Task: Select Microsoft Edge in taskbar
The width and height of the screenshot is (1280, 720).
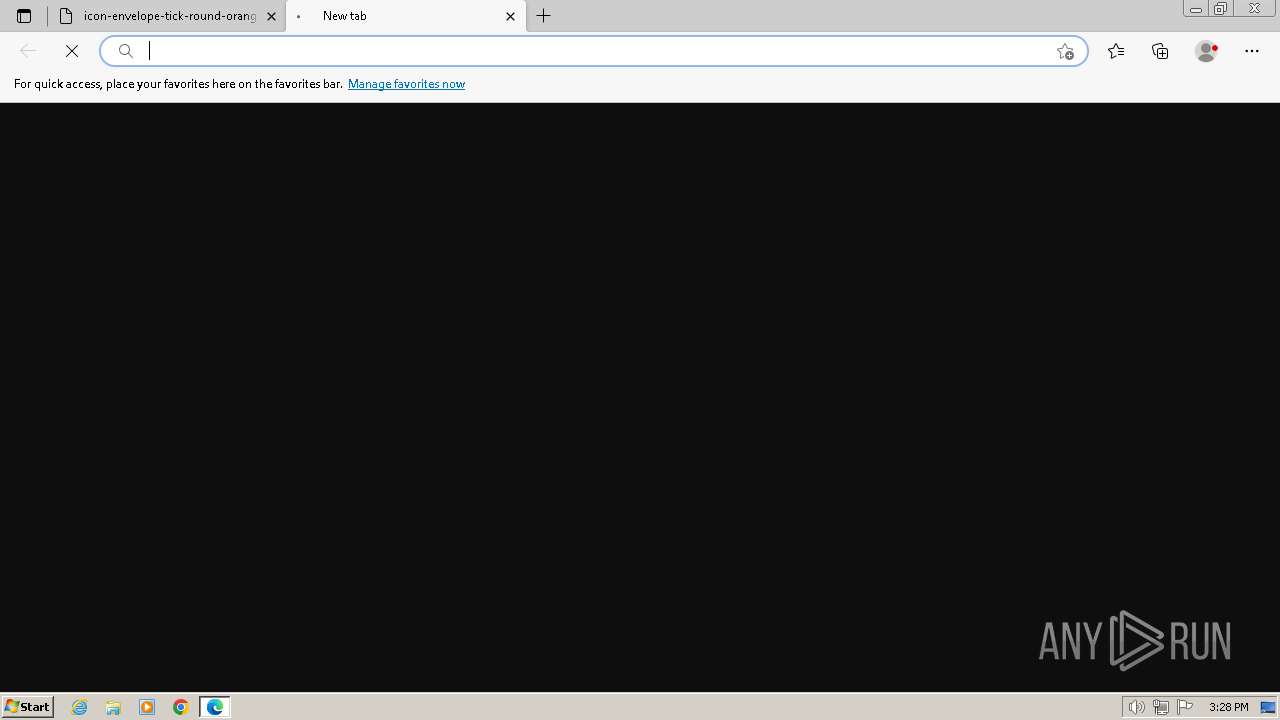Action: pyautogui.click(x=215, y=707)
